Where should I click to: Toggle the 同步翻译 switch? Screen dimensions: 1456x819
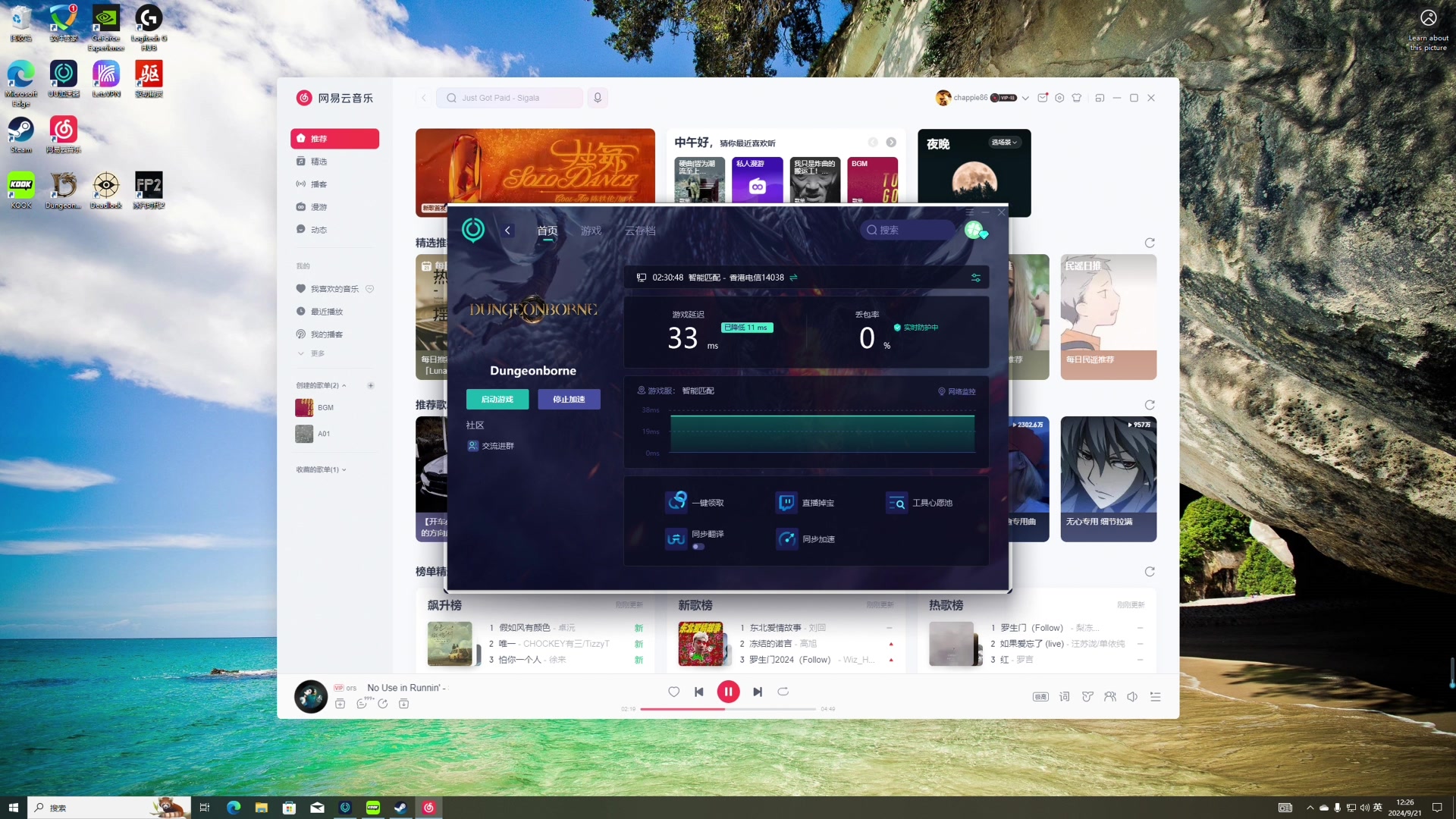tap(698, 547)
